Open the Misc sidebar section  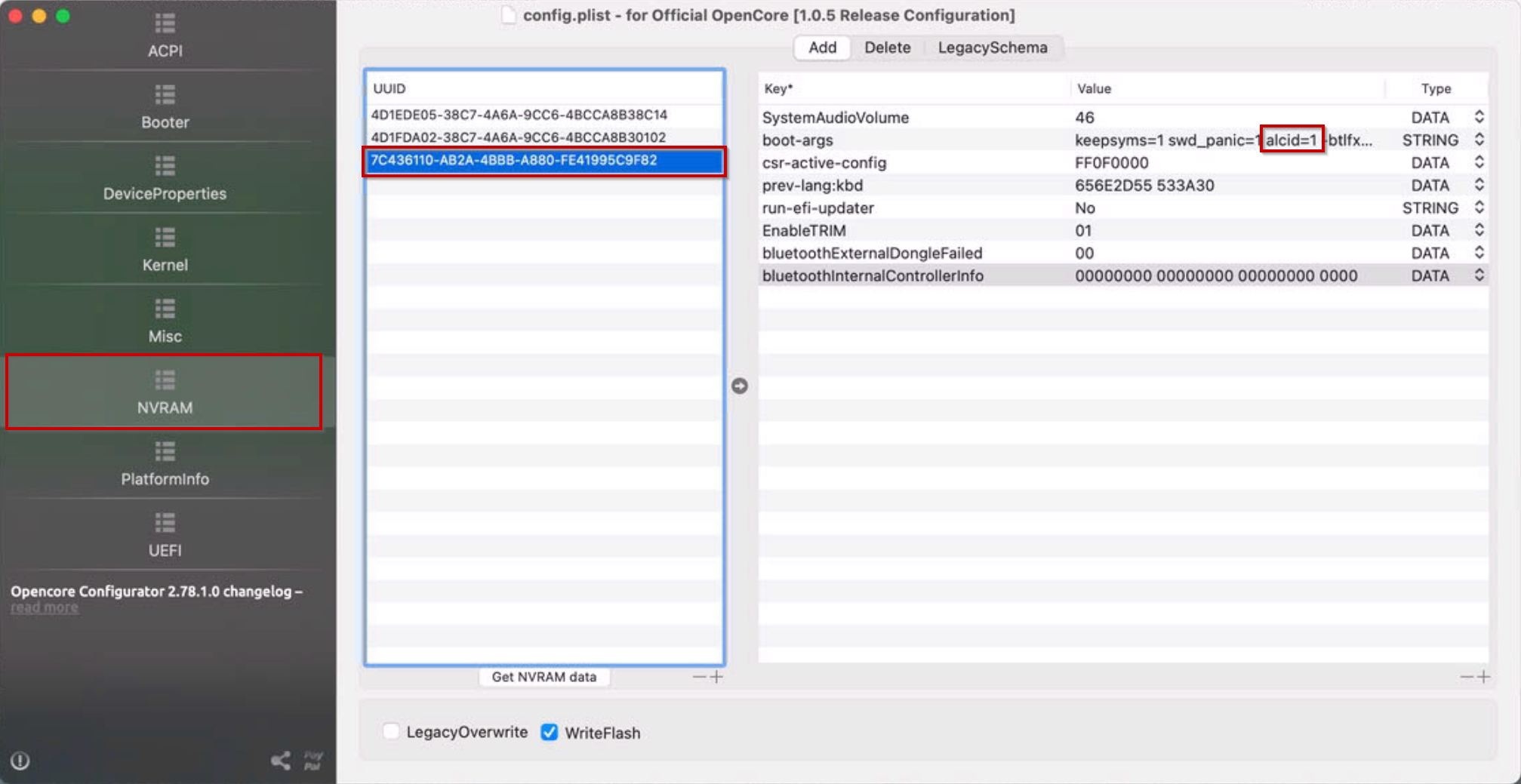coord(165,309)
